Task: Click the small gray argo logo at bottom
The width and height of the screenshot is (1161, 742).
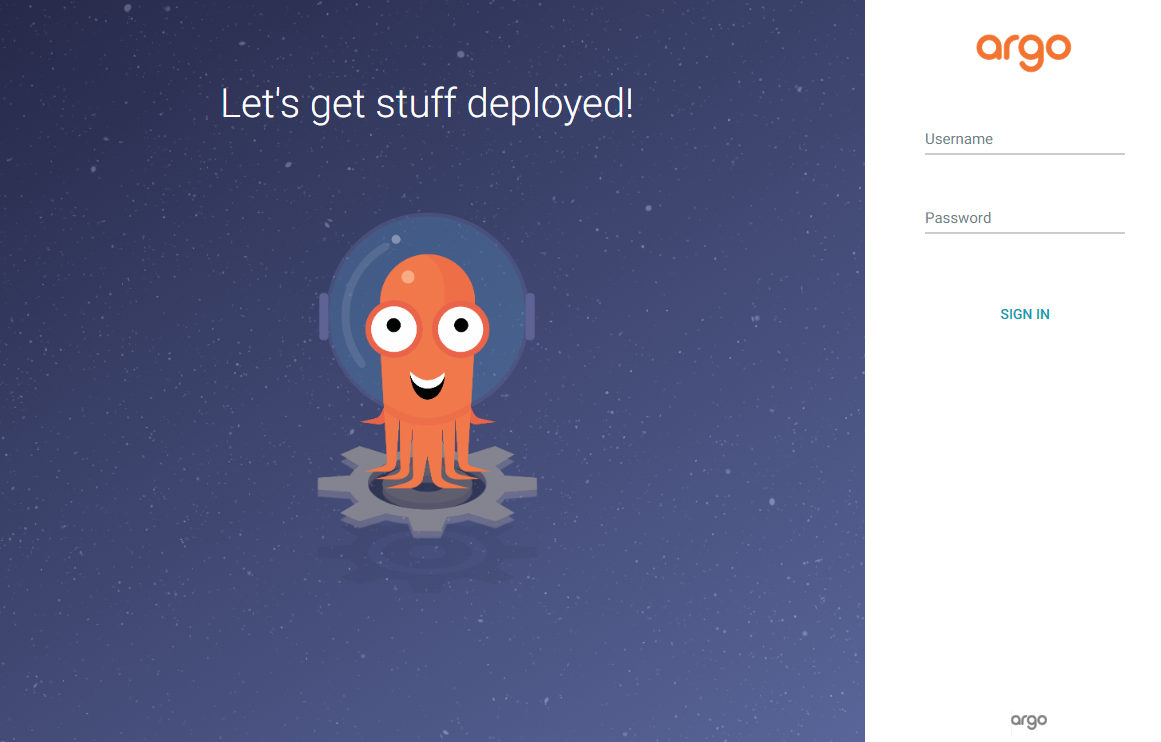Action: (x=1028, y=721)
